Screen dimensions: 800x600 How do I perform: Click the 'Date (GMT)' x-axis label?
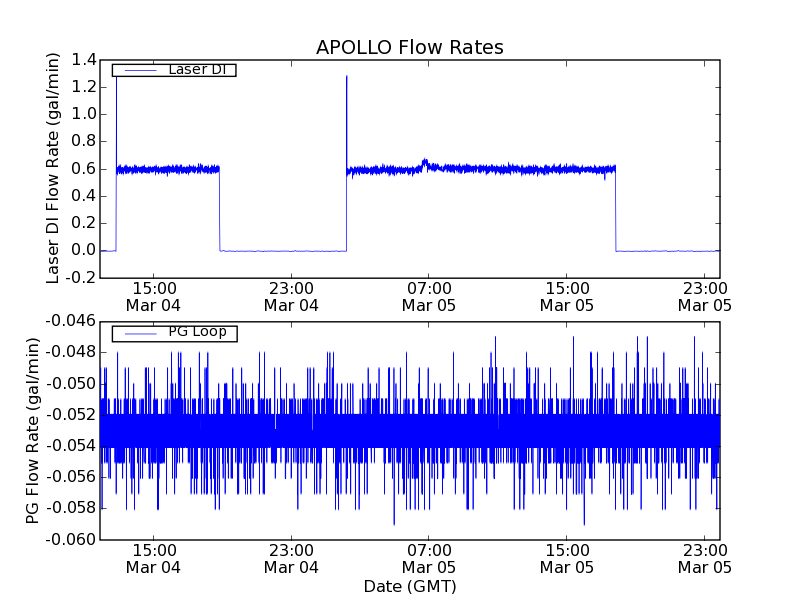(x=409, y=586)
